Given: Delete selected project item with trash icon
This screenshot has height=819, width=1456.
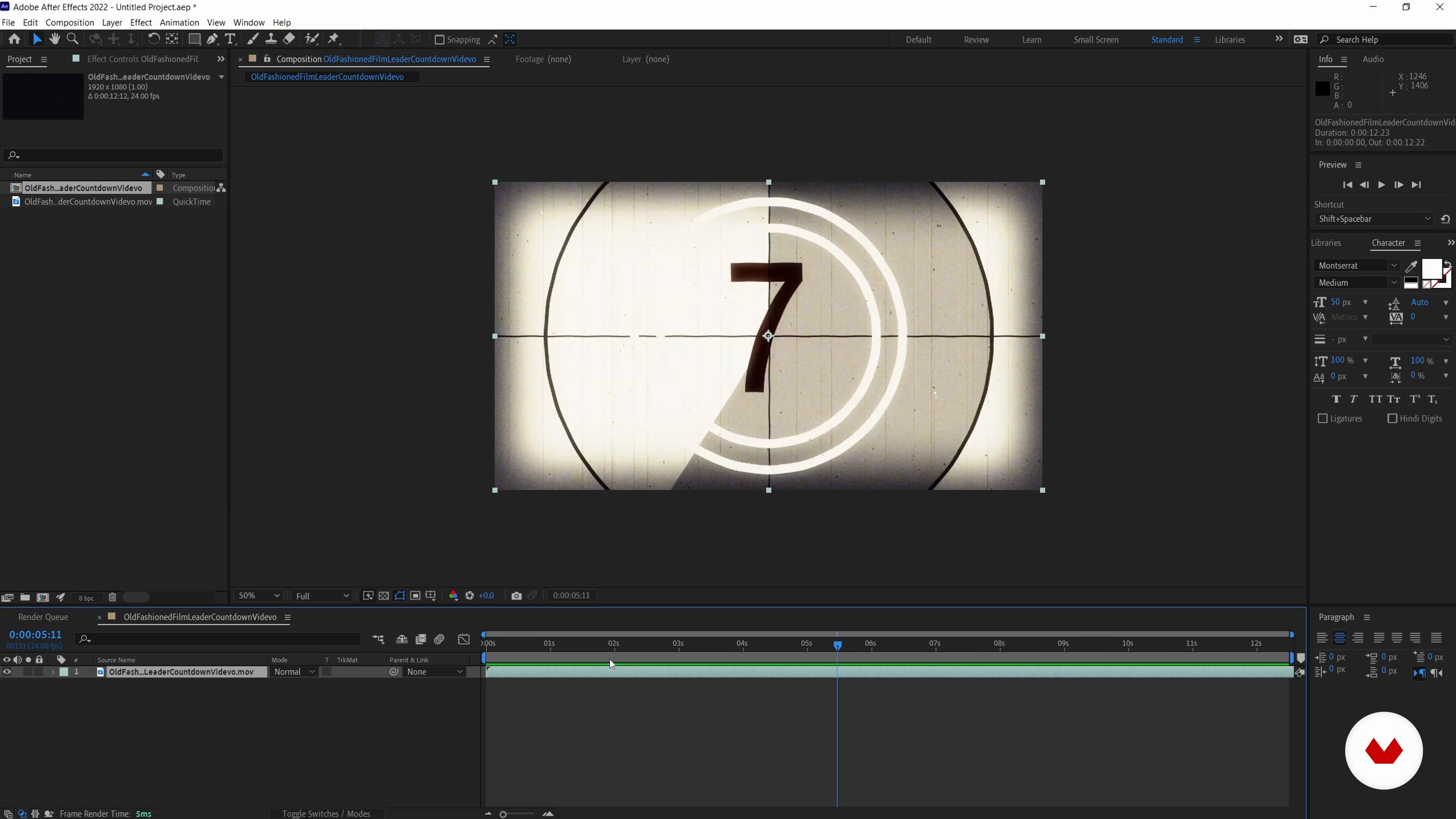Looking at the screenshot, I should (113, 598).
